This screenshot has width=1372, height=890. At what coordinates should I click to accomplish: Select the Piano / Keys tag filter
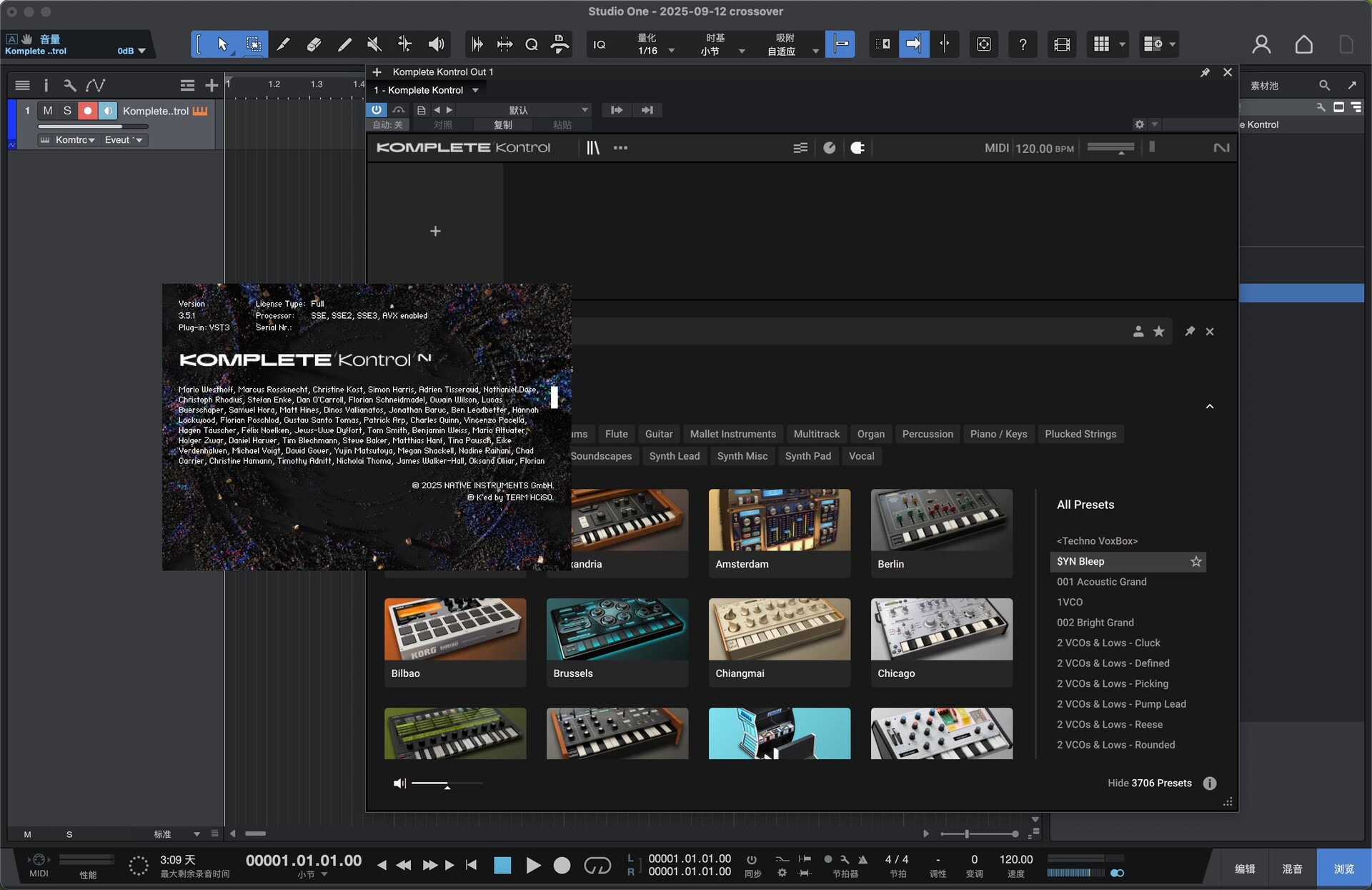(998, 434)
